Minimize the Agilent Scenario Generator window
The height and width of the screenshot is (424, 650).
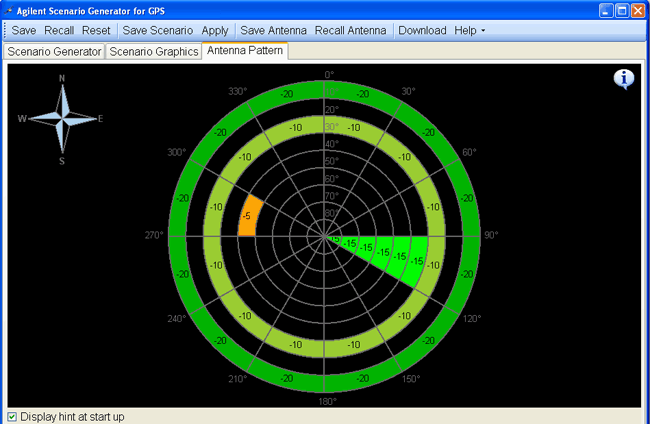click(x=604, y=10)
